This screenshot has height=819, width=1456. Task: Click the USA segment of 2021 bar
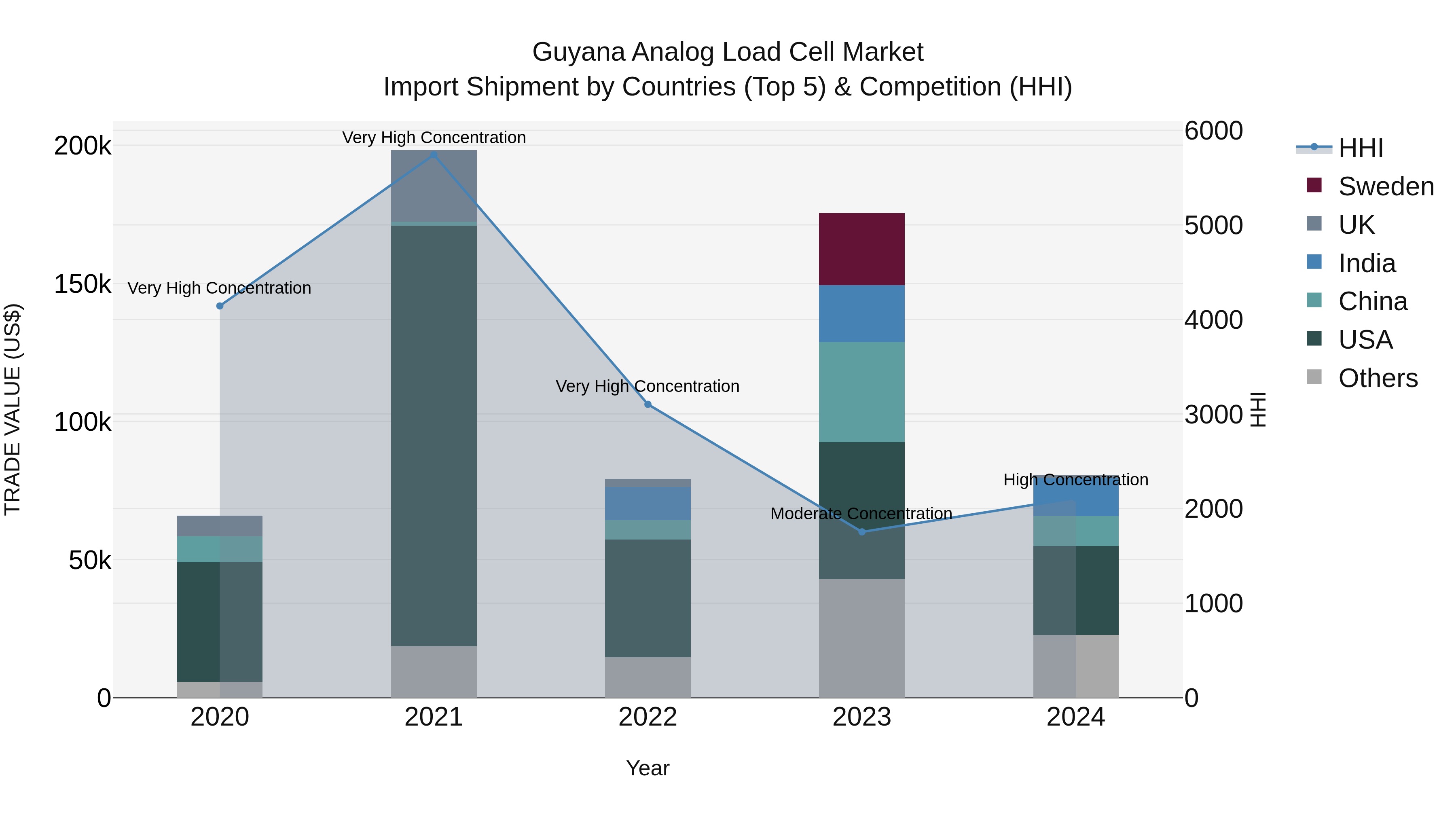tap(434, 436)
